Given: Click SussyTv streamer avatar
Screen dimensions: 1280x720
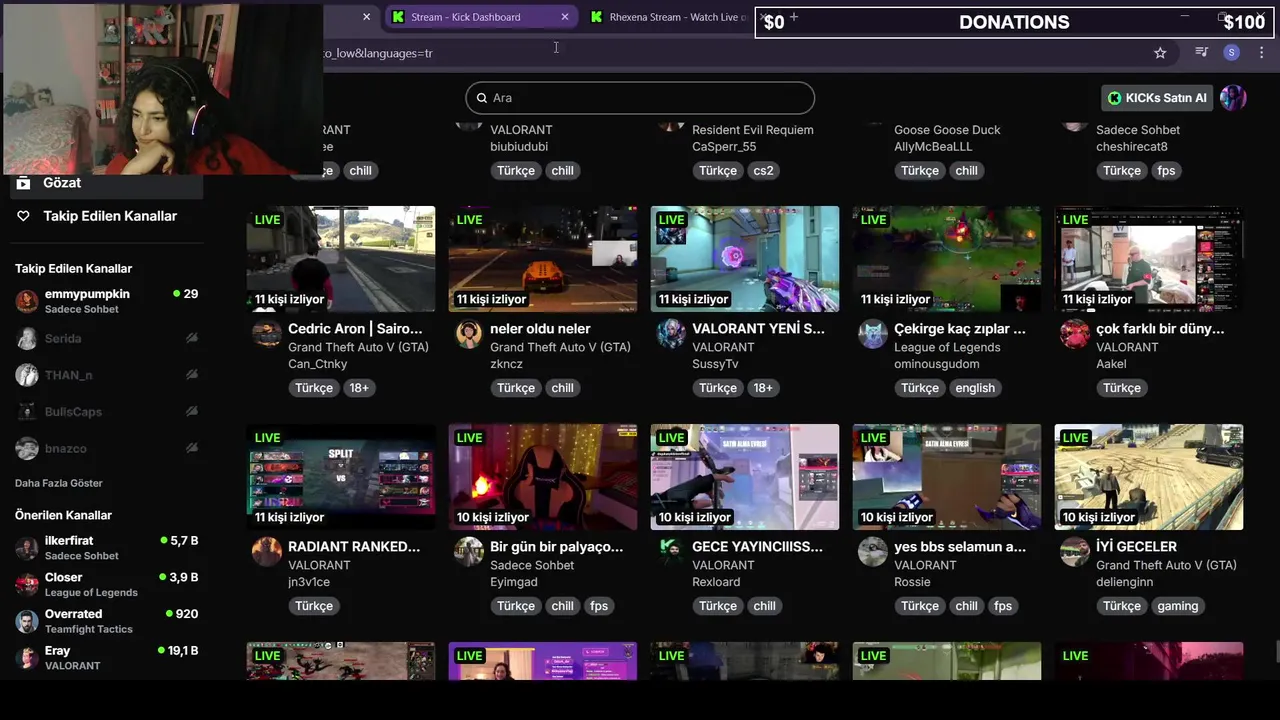Looking at the screenshot, I should pyautogui.click(x=670, y=334).
